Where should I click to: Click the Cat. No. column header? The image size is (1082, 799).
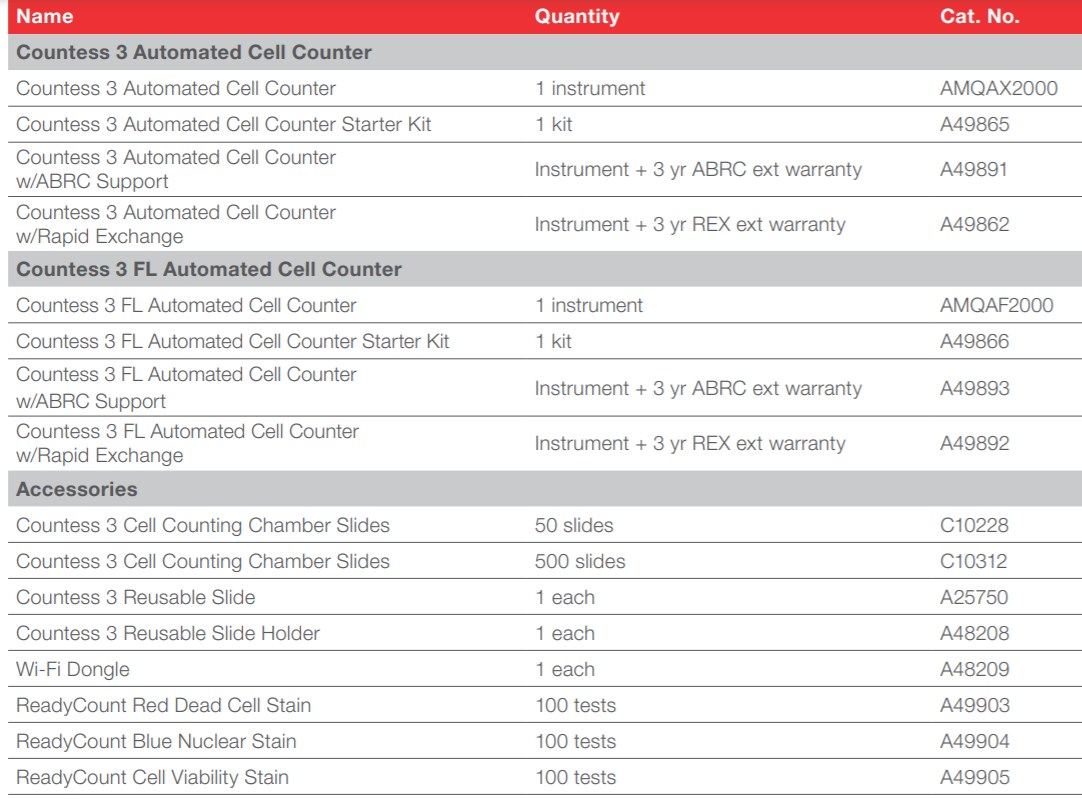click(979, 16)
